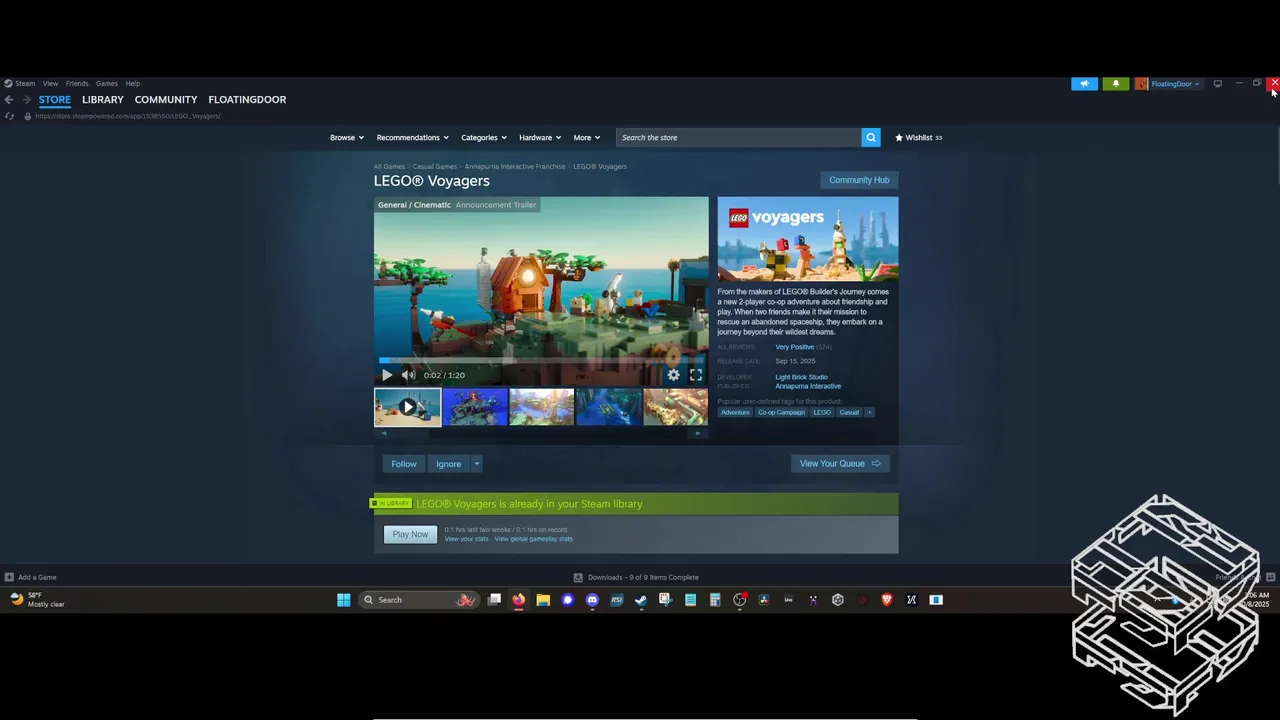
Task: Click the trailer progress bar
Action: [541, 360]
